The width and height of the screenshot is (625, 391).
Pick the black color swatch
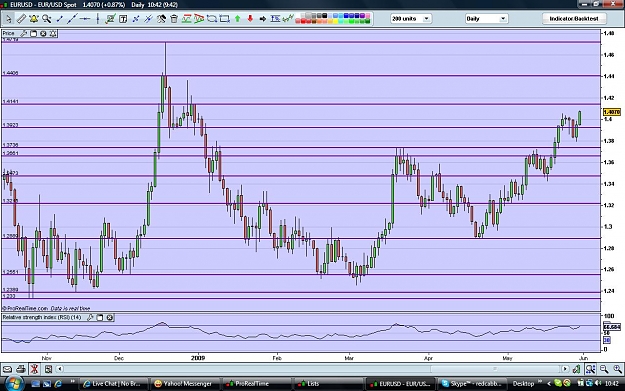tap(324, 16)
